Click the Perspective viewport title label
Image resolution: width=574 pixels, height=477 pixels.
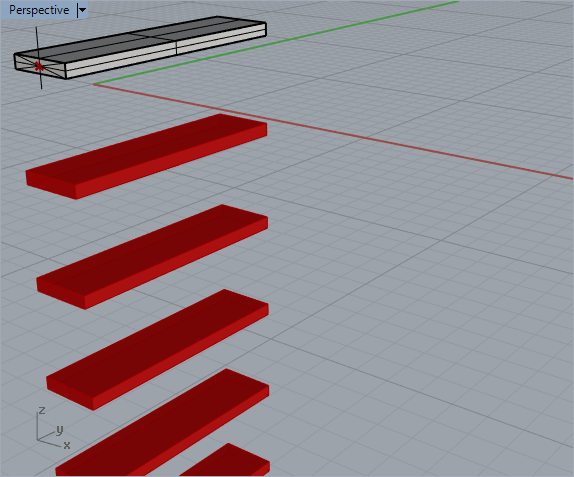point(39,10)
